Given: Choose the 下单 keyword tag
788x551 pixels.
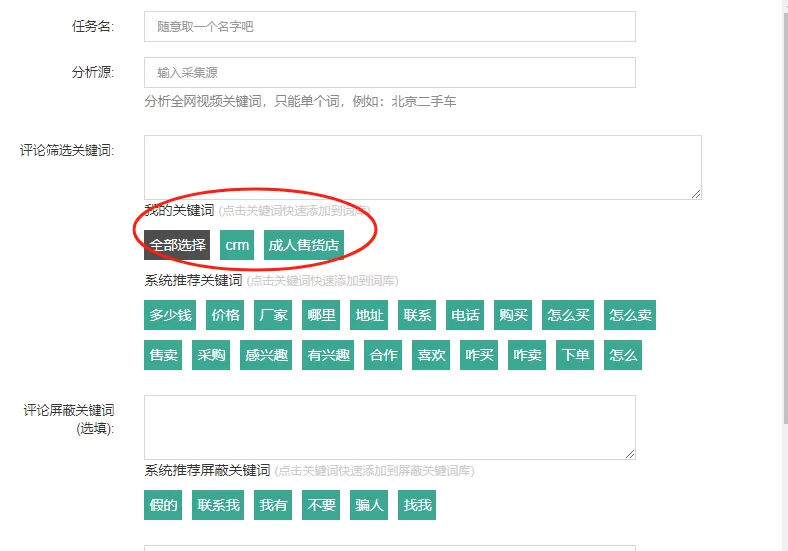Looking at the screenshot, I should (575, 355).
